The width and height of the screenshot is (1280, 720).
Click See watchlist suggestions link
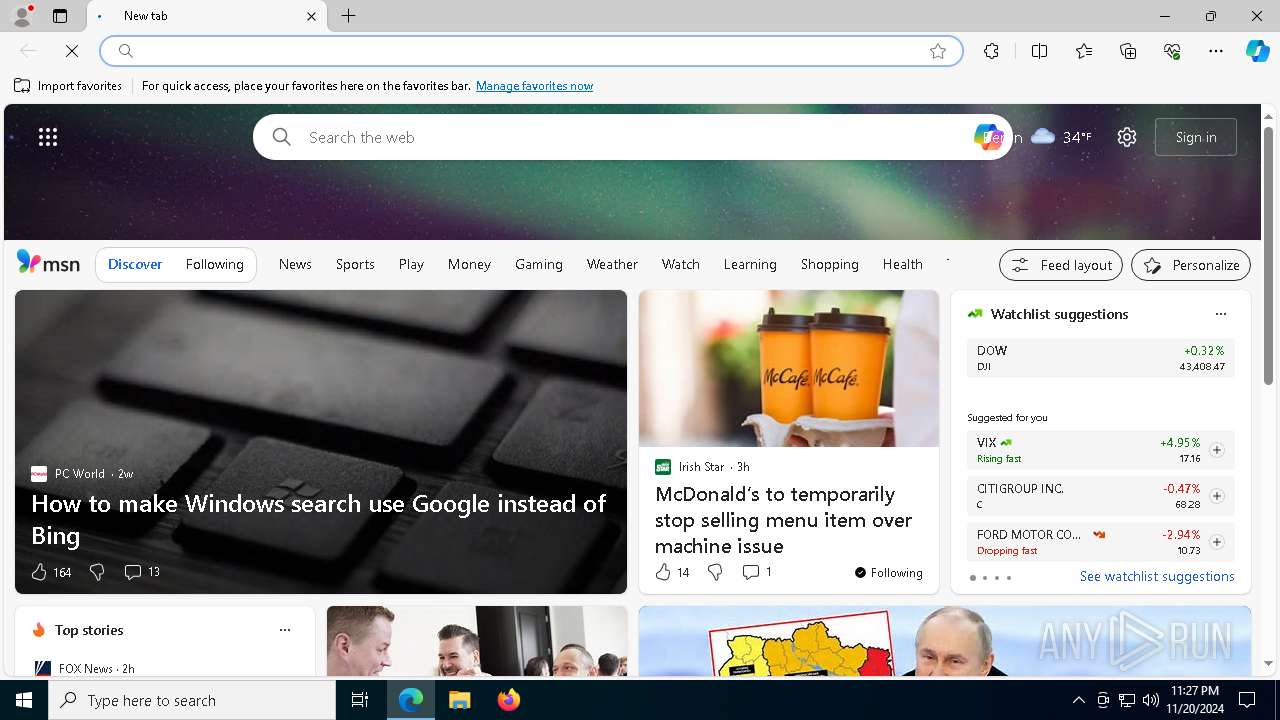tap(1157, 576)
